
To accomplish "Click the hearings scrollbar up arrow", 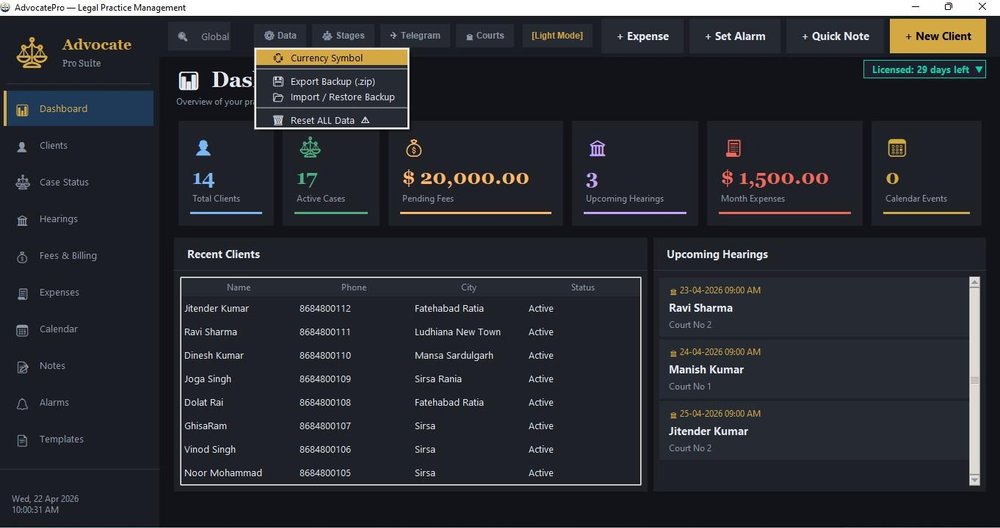I will click(x=974, y=282).
